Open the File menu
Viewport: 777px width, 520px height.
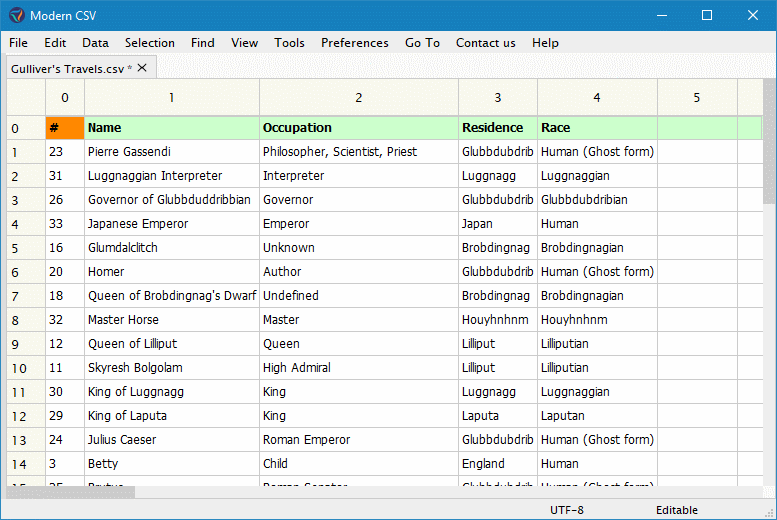[18, 43]
